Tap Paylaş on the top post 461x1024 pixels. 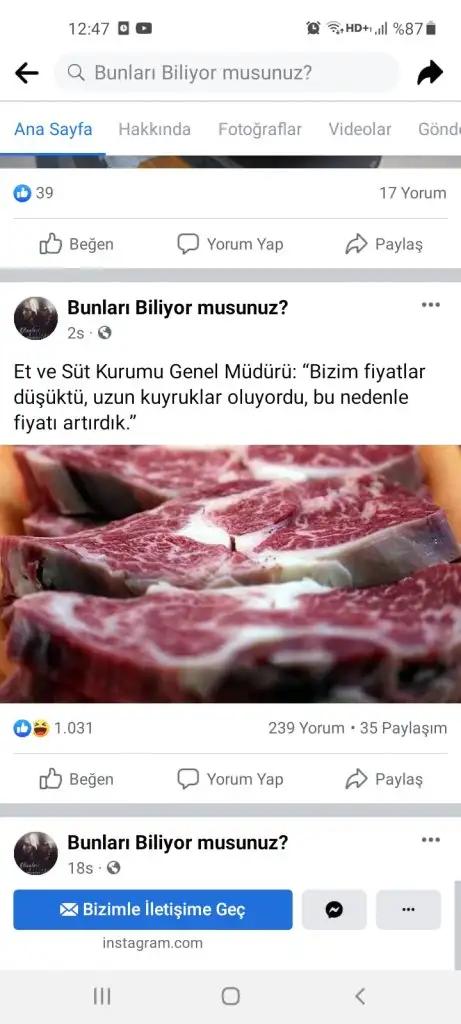pyautogui.click(x=384, y=244)
